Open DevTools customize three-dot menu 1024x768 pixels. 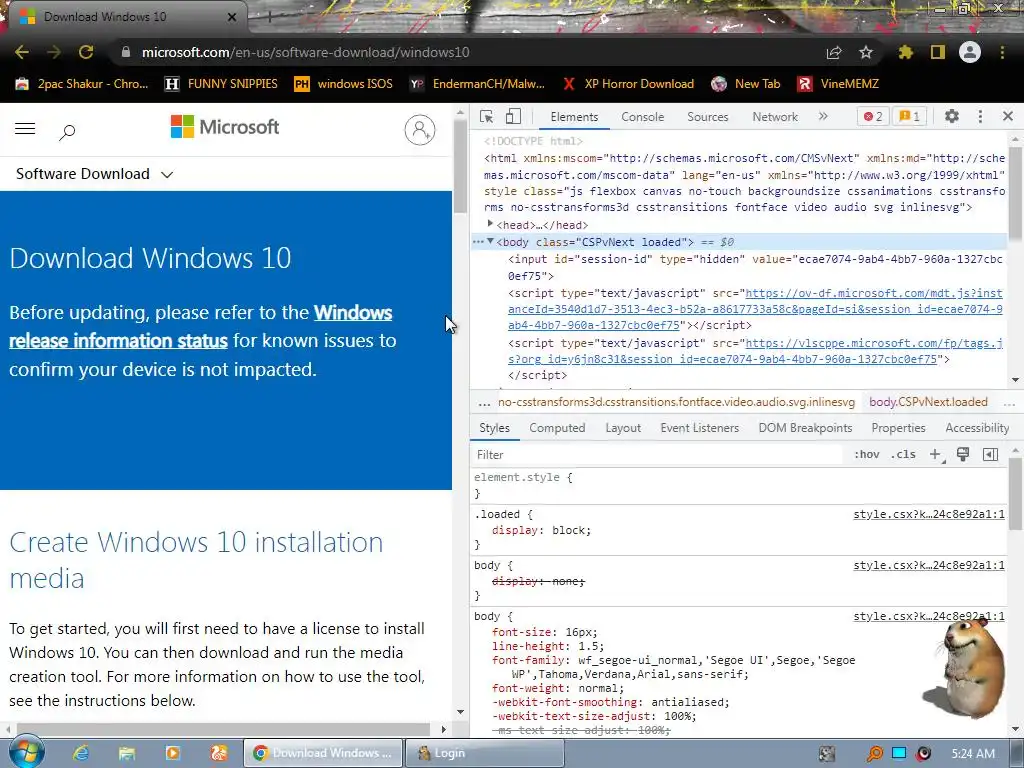(980, 116)
